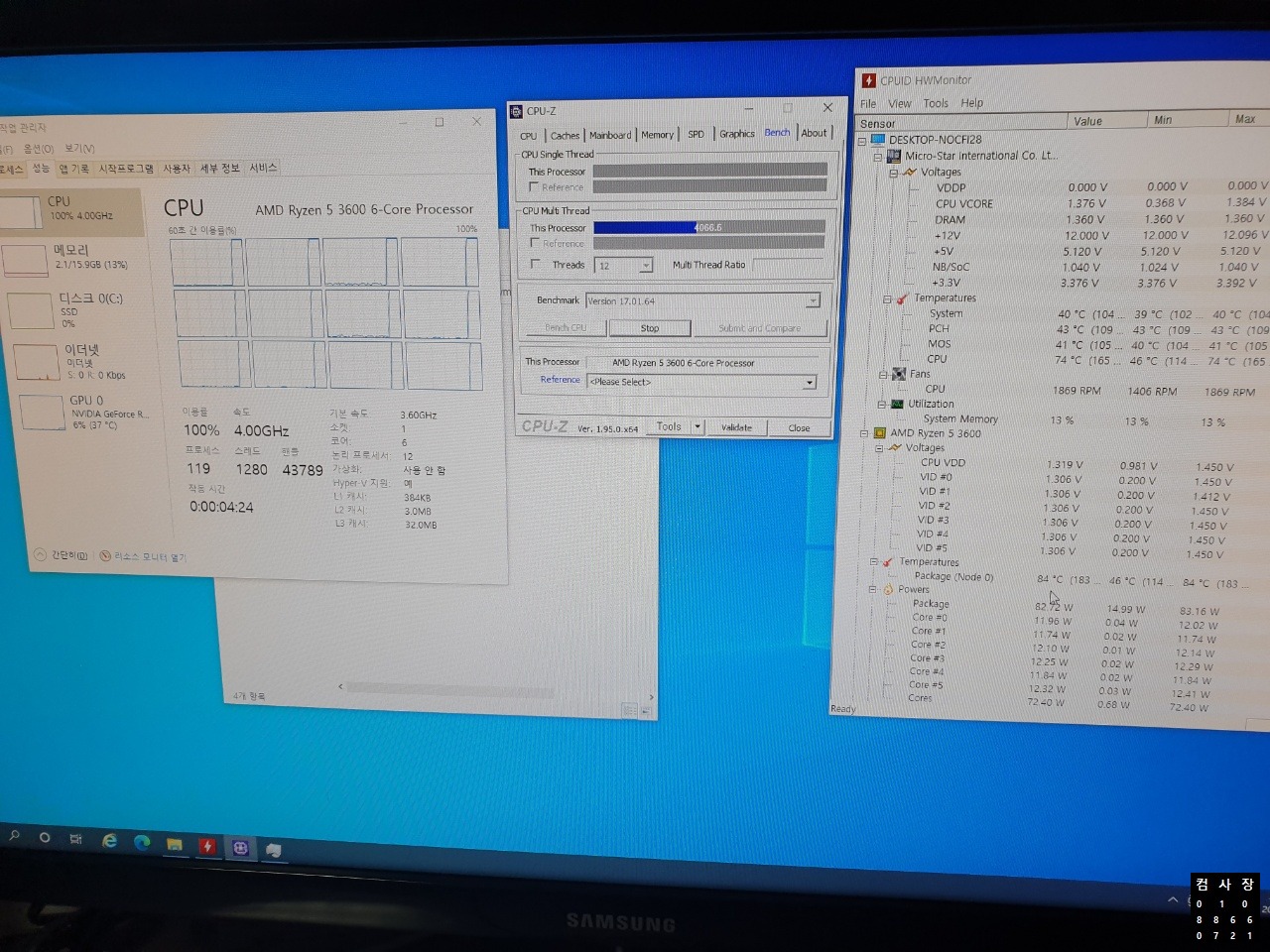Open HWMonitor Tools menu

[936, 103]
